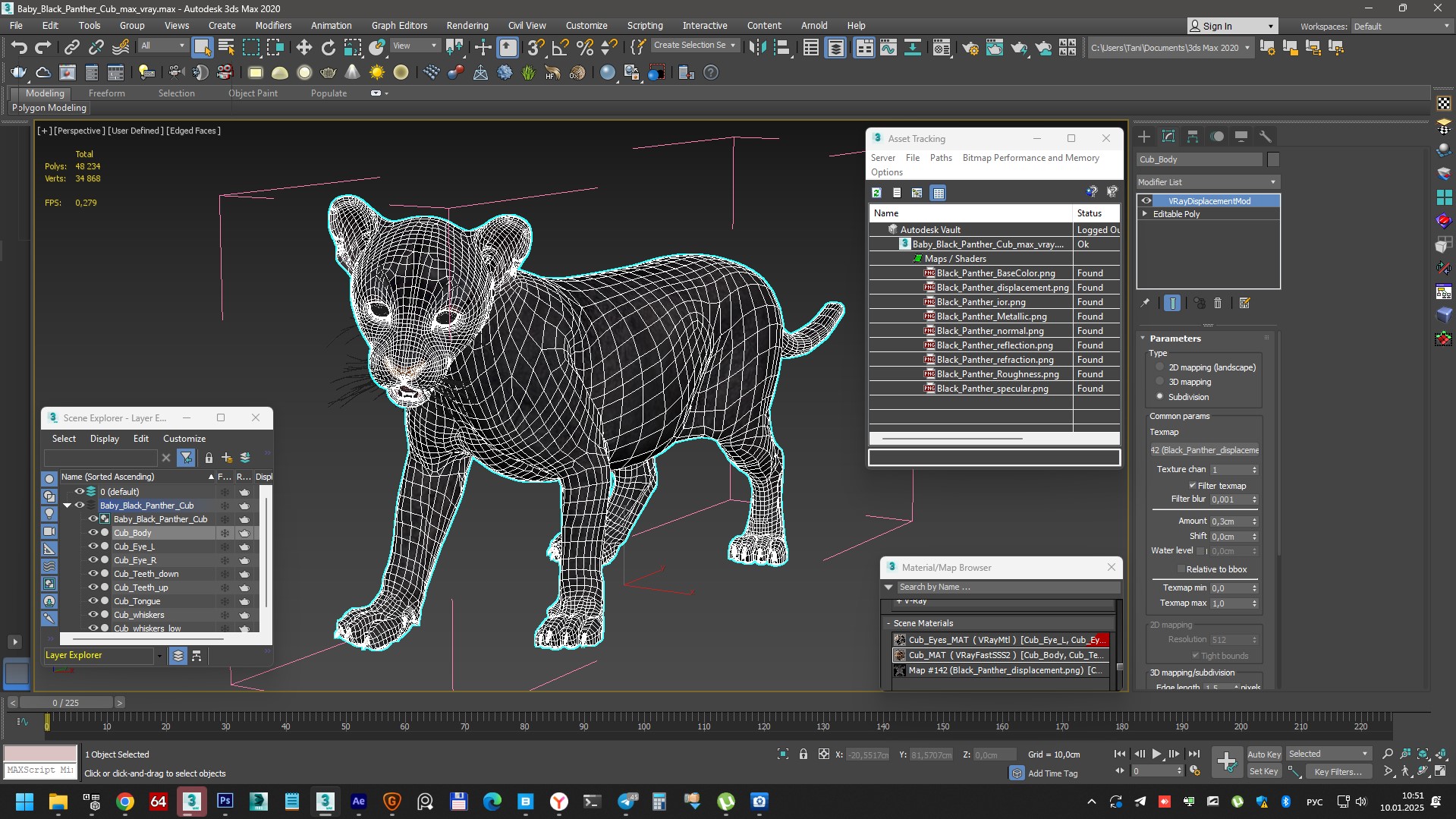Click the Play Animation button
Screen dimensions: 1456x819
pos(1156,754)
